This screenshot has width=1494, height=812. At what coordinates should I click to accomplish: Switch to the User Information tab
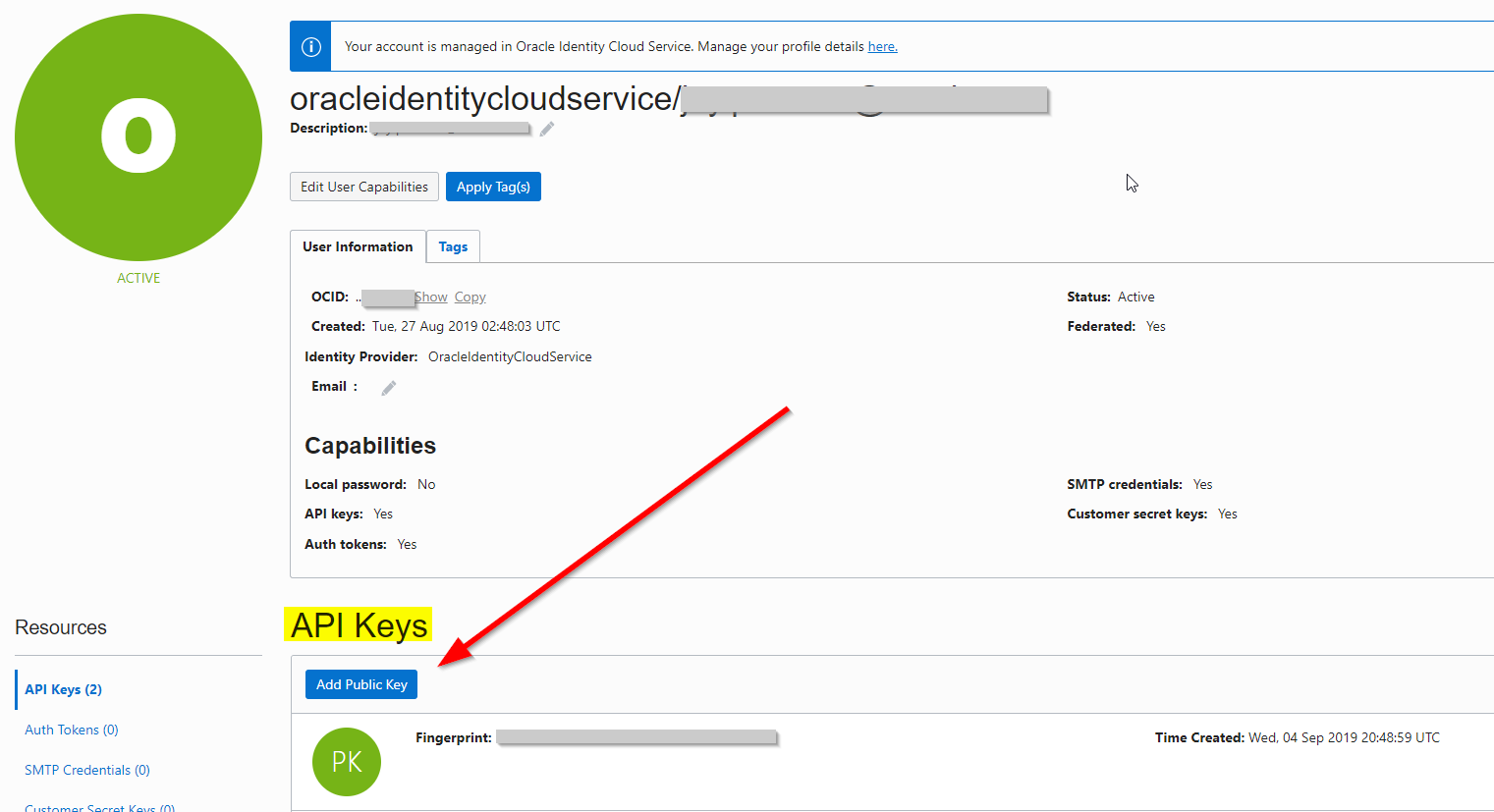click(x=358, y=246)
